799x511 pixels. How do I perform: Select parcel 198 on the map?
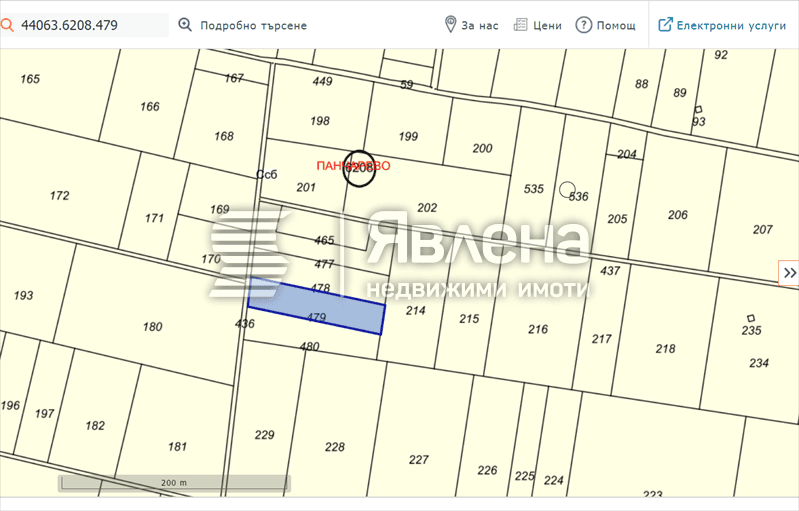tap(319, 121)
